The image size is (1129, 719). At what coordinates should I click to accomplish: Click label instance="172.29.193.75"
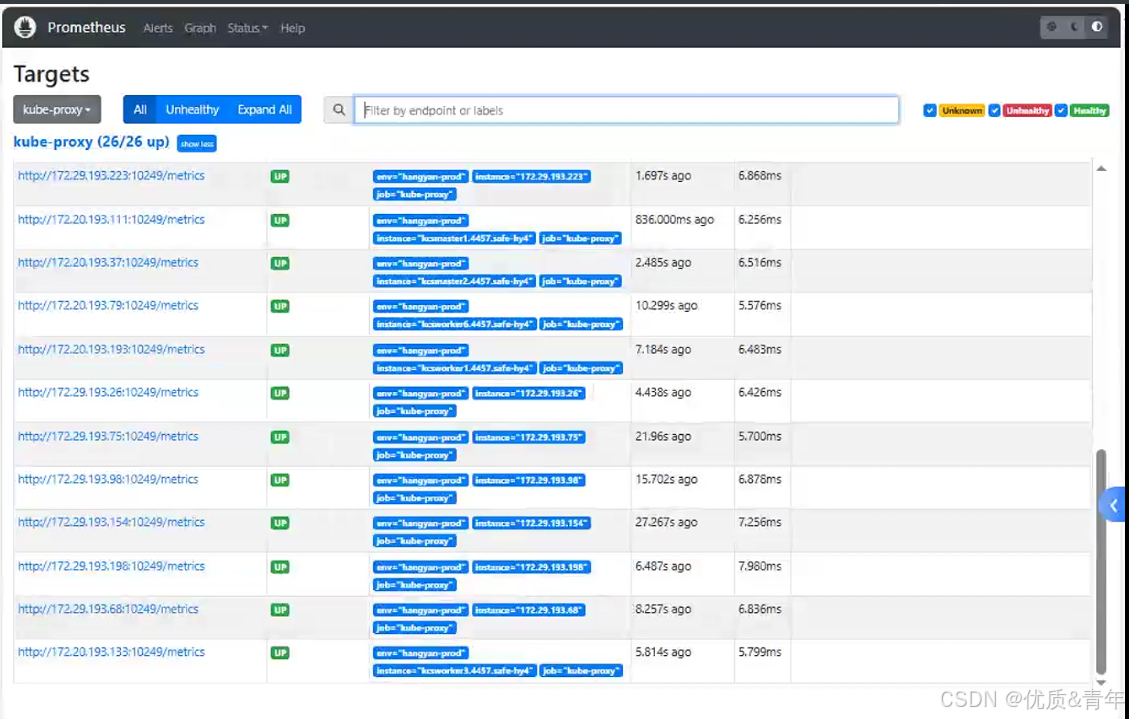[528, 438]
